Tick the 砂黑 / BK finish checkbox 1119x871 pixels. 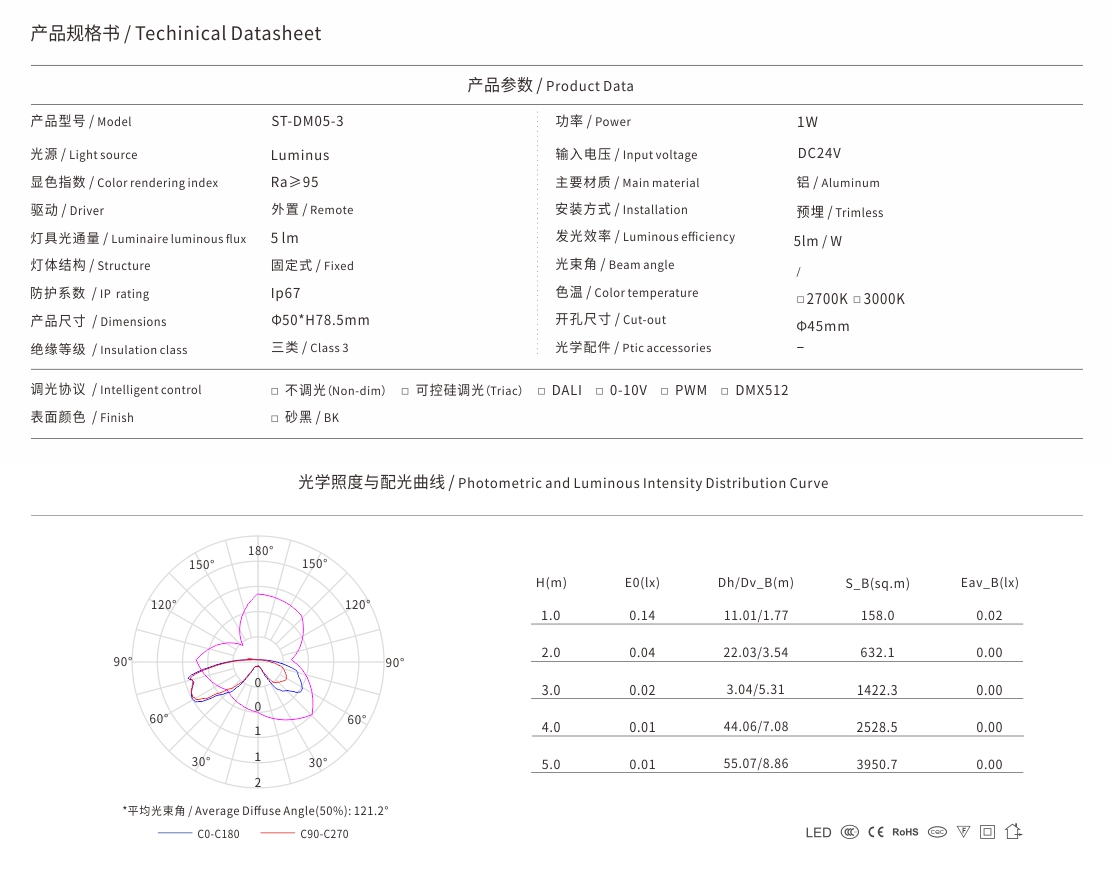(x=275, y=418)
